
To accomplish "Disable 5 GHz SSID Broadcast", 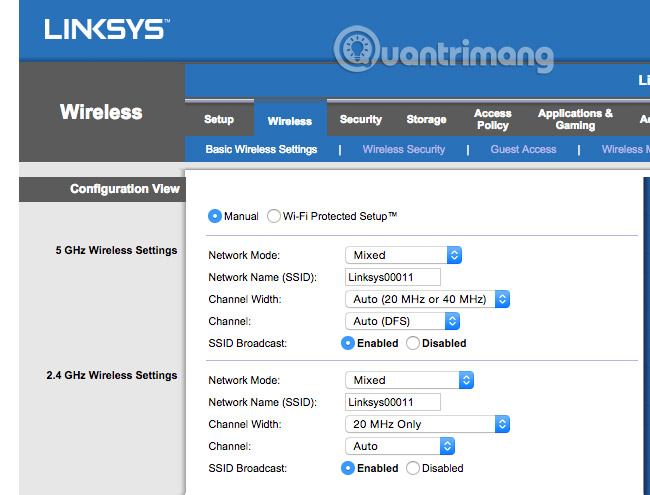I will click(413, 343).
